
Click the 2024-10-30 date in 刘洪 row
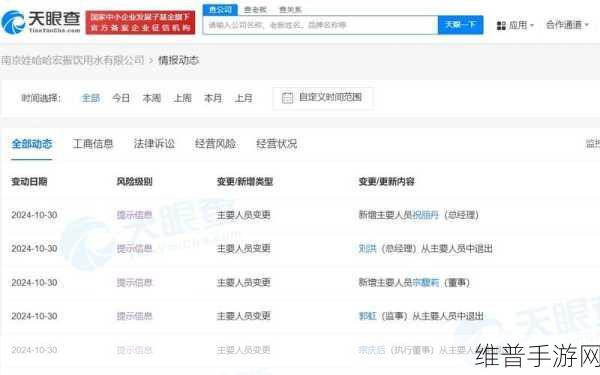click(x=34, y=249)
